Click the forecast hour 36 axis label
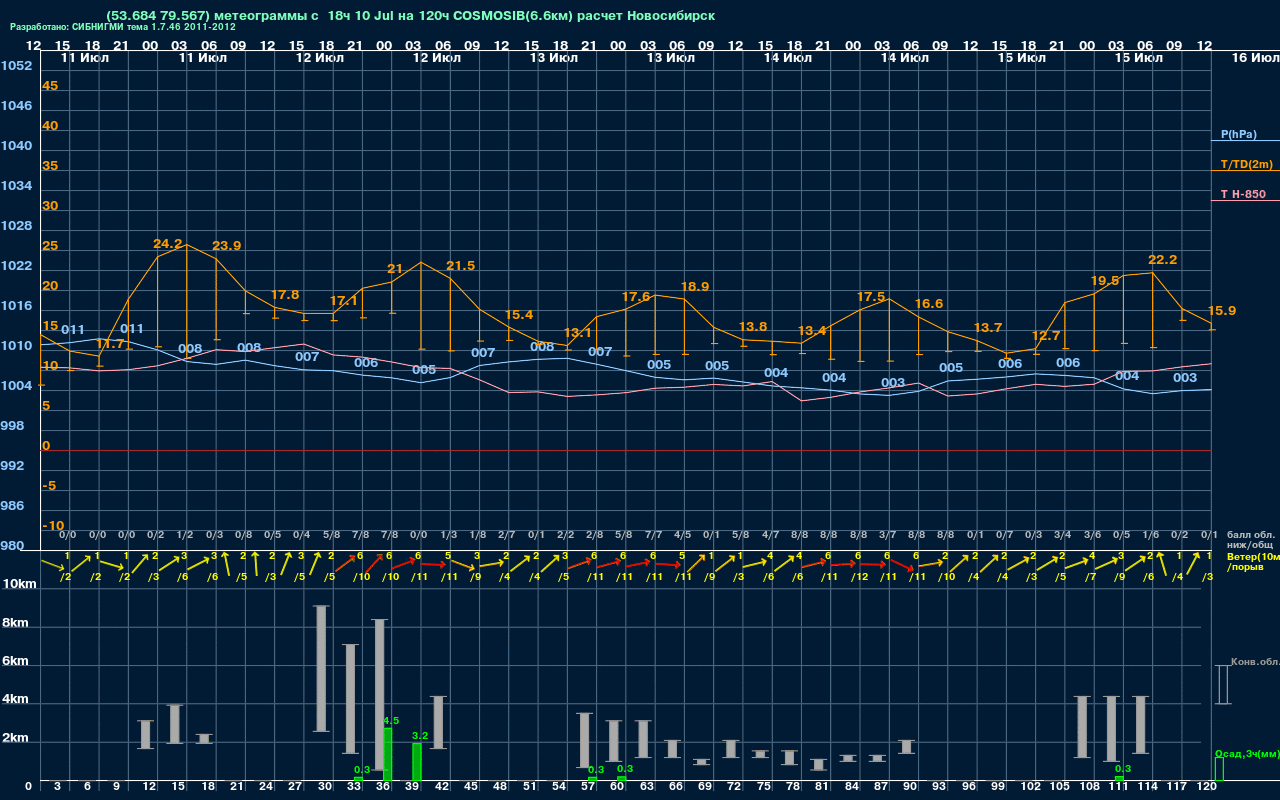Image resolution: width=1280 pixels, height=800 pixels. (x=383, y=787)
